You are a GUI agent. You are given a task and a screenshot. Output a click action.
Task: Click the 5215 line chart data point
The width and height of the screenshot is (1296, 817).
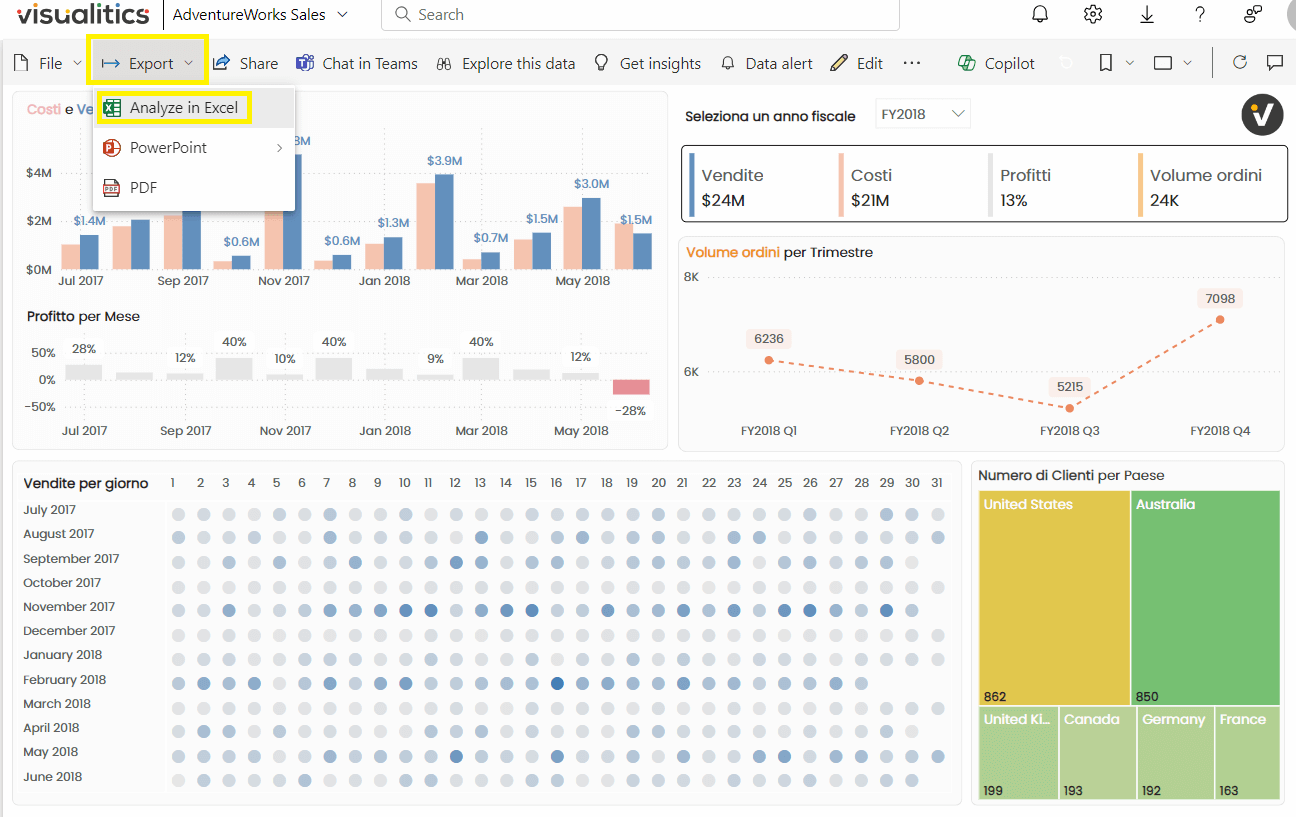pos(1070,408)
